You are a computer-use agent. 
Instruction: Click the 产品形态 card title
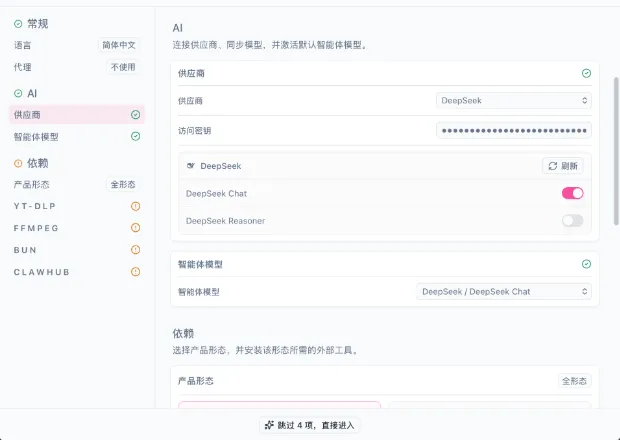[x=196, y=381]
